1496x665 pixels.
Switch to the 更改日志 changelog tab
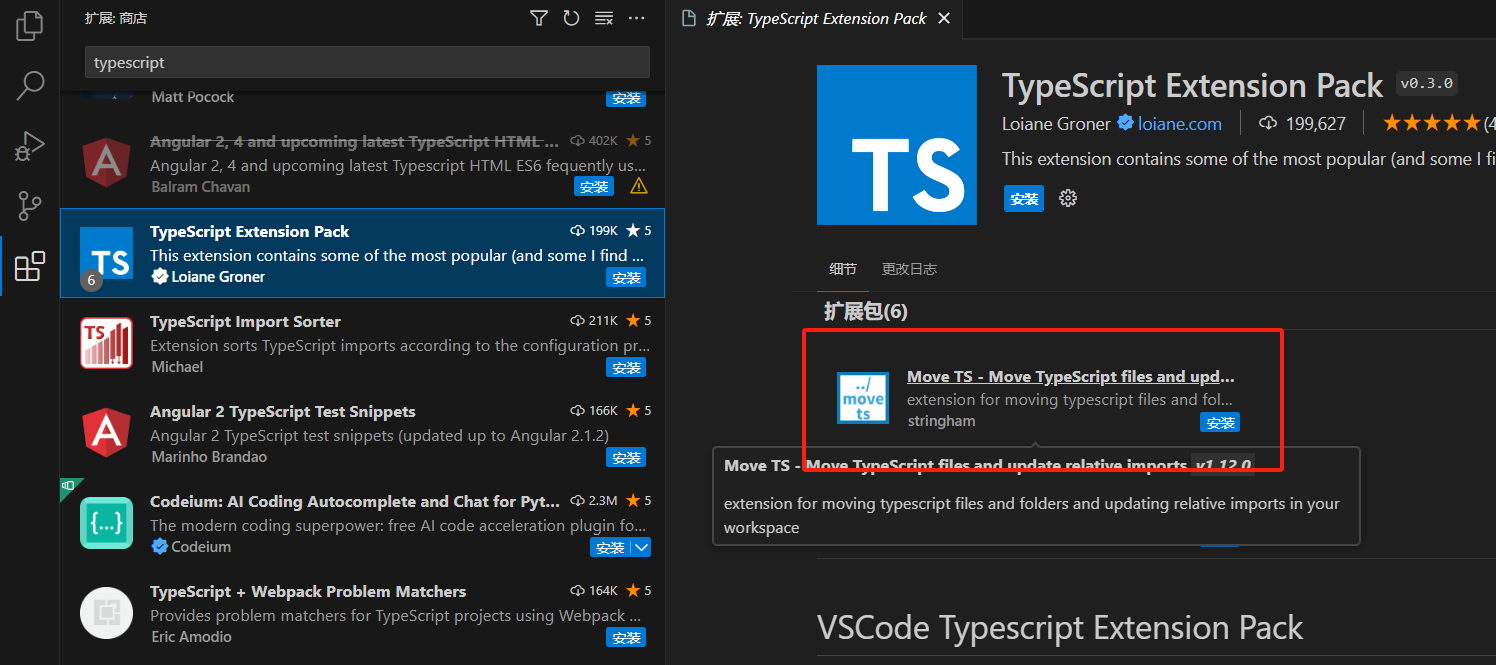pos(909,269)
